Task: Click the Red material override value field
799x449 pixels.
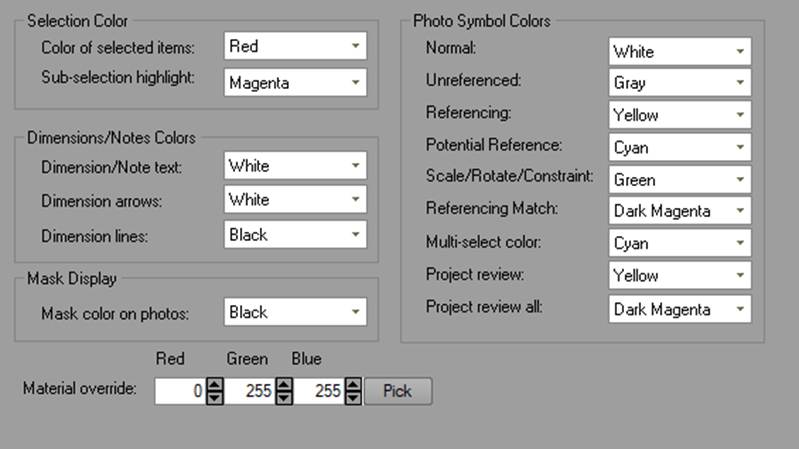Action: pyautogui.click(x=180, y=392)
